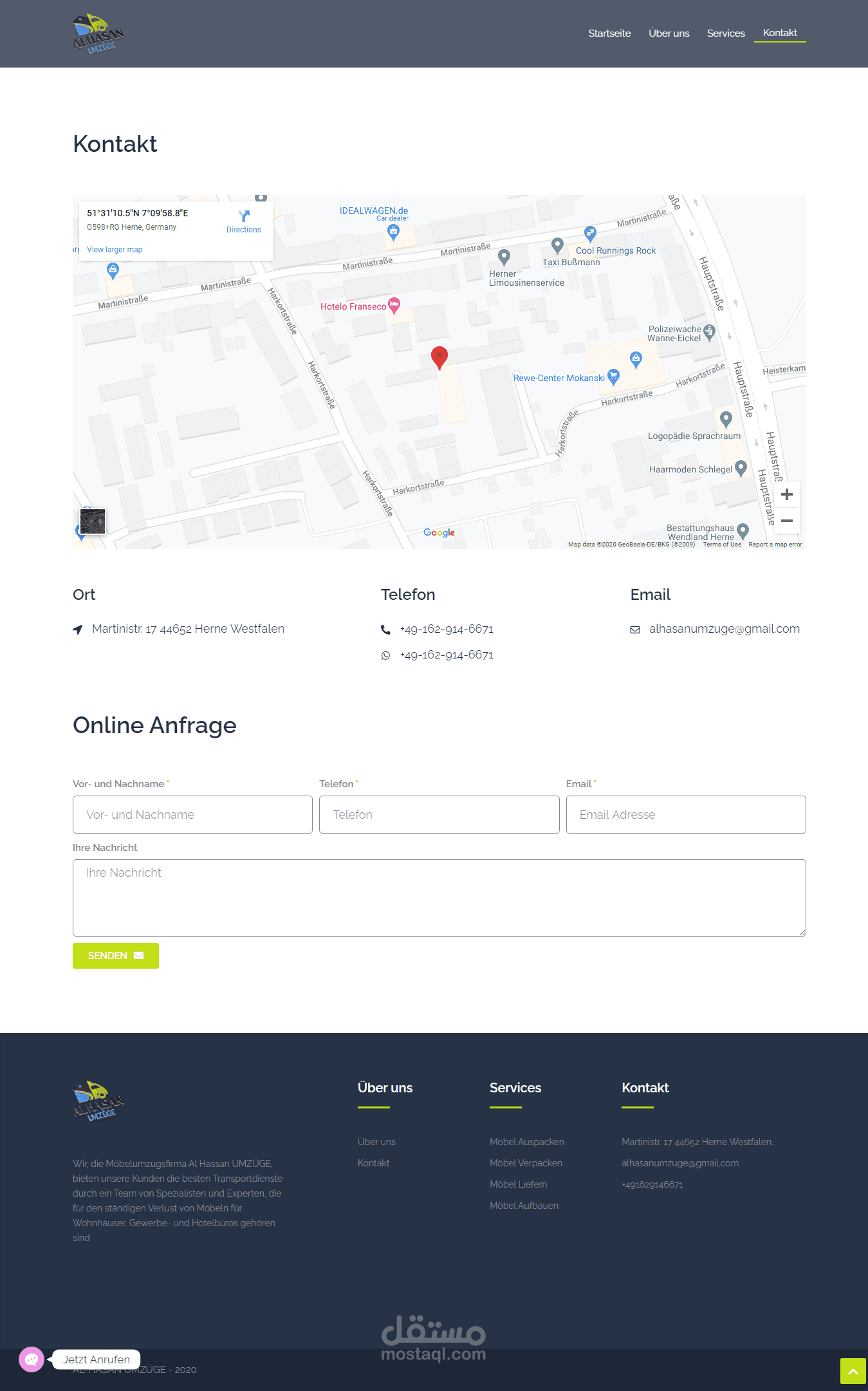This screenshot has width=868, height=1391.
Task: Click the Al Hasan Umzüge header logo
Action: pyautogui.click(x=98, y=33)
